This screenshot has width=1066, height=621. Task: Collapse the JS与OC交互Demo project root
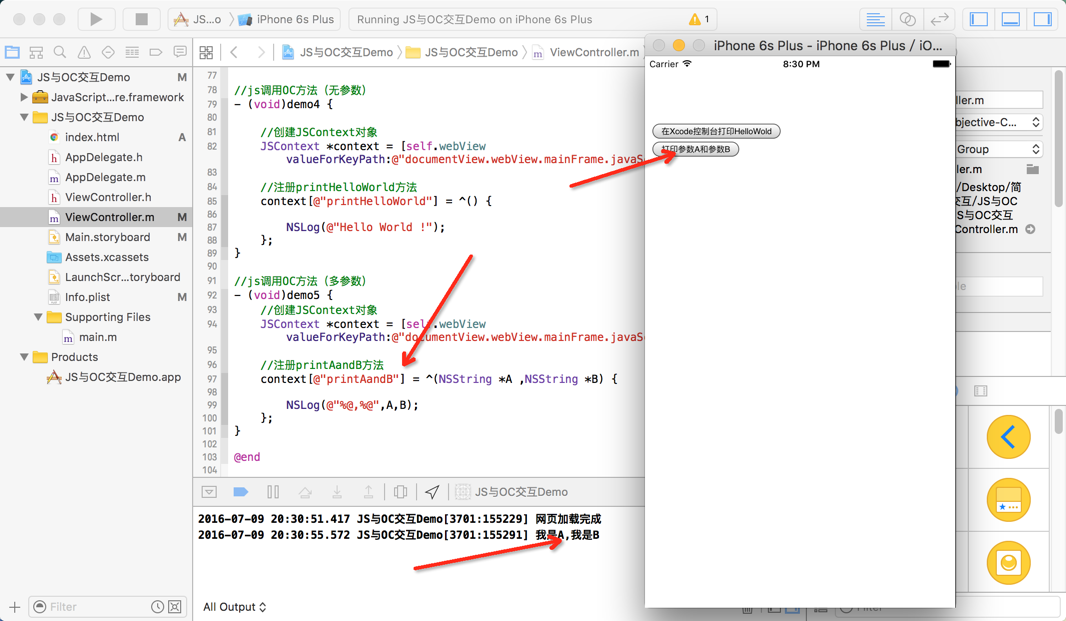[x=10, y=77]
